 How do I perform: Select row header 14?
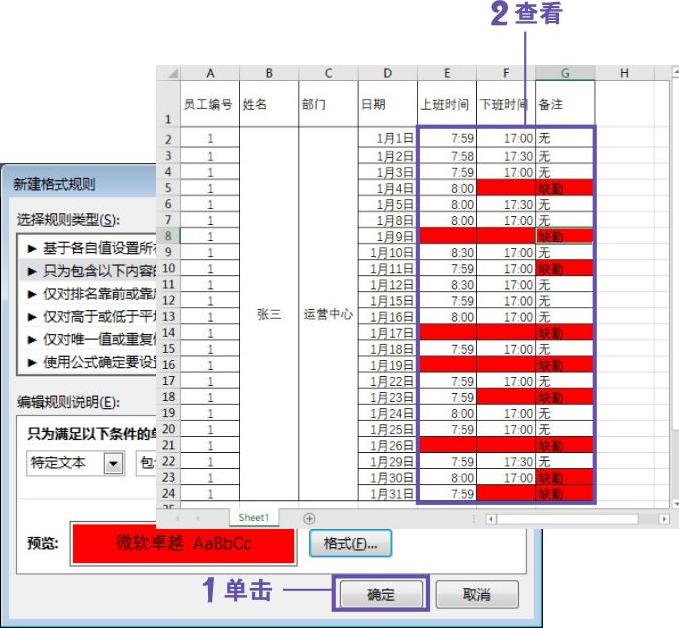168,333
